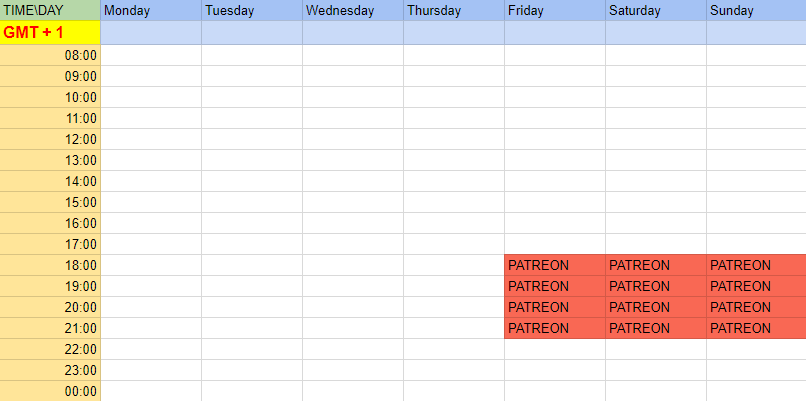Click the Monday column header
Image resolution: width=806 pixels, height=401 pixels.
click(151, 10)
